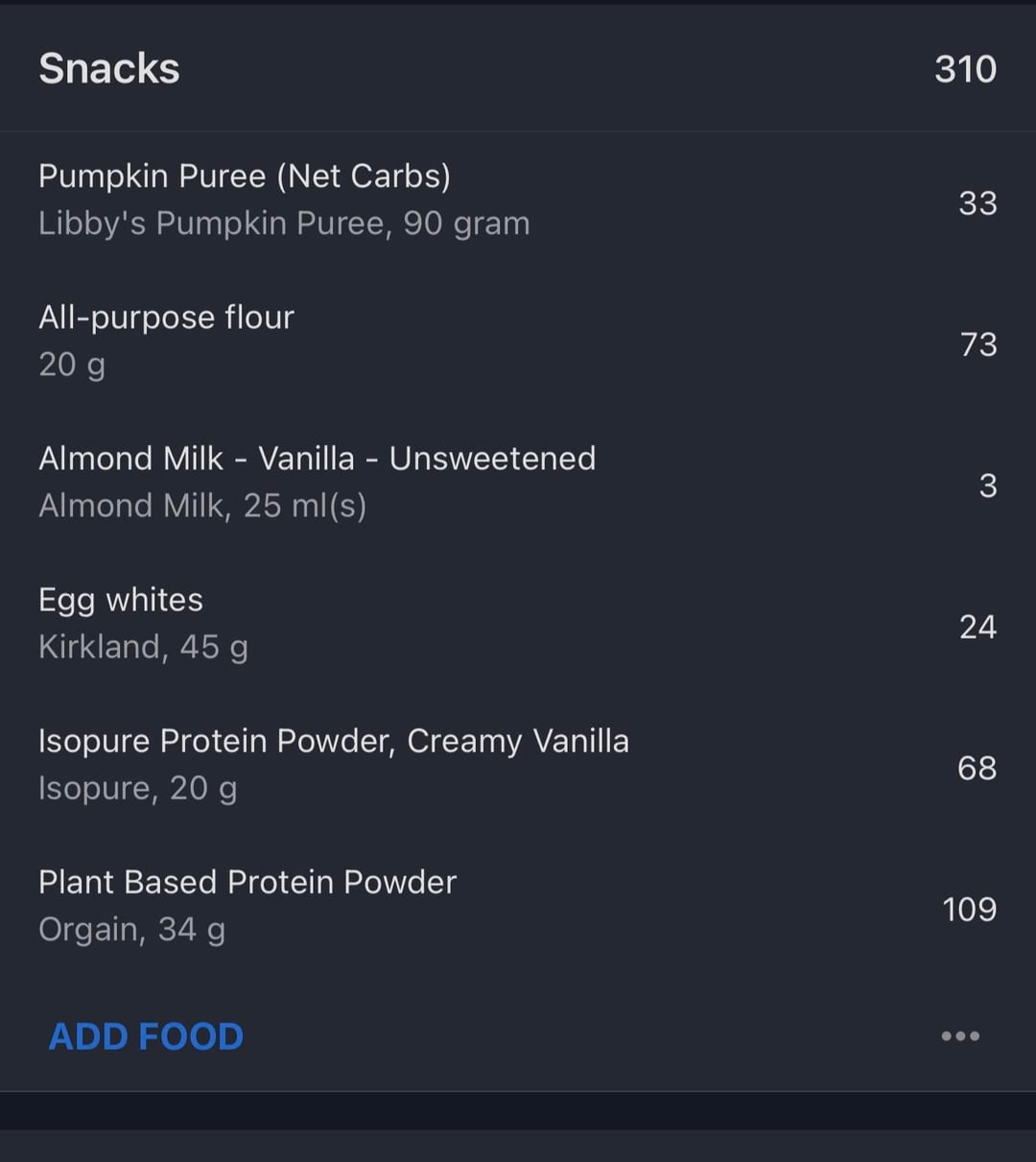This screenshot has width=1036, height=1162.
Task: Select the Plant Based Protein Powder entry
Action: tap(247, 882)
